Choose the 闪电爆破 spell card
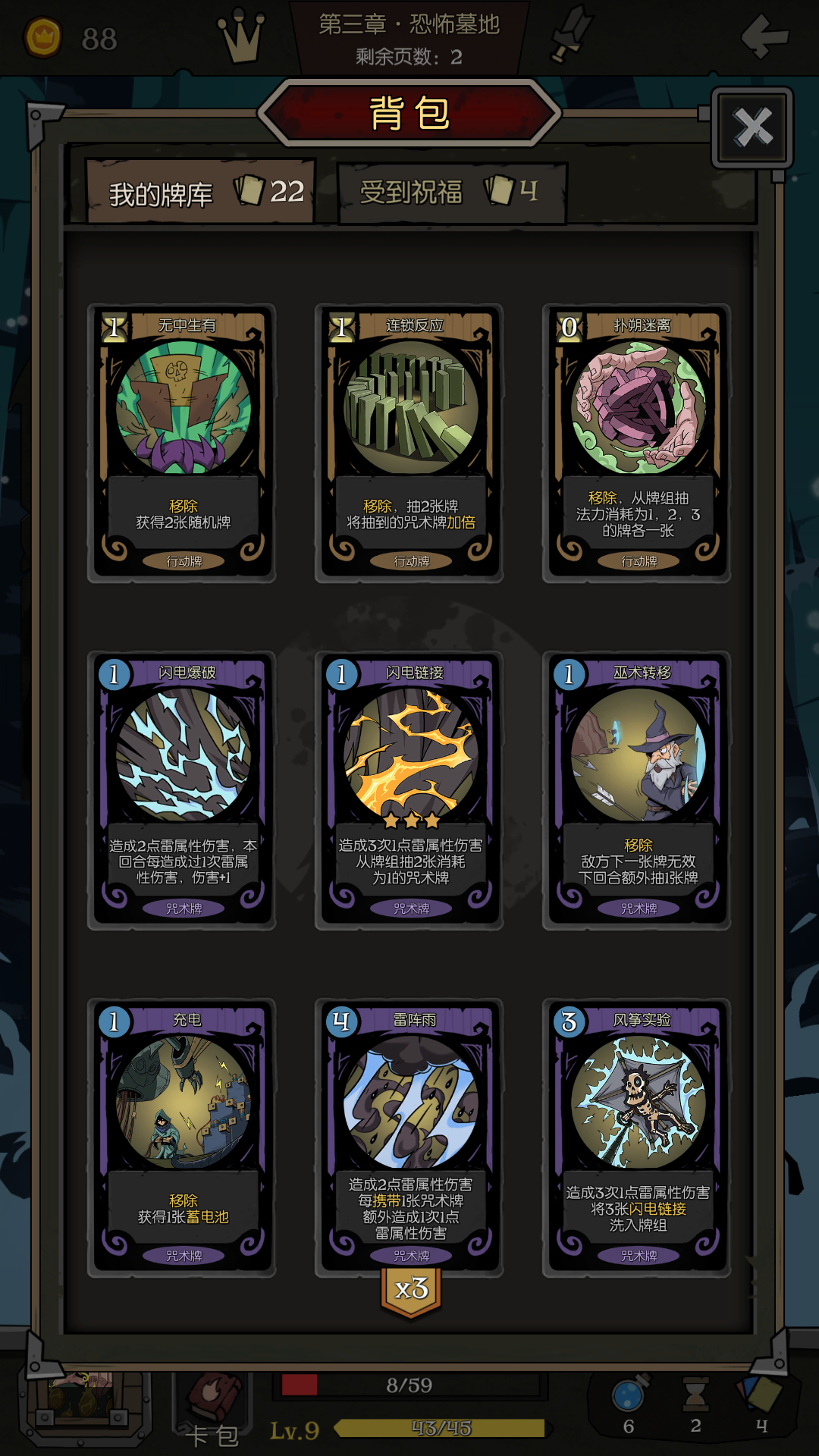 [182, 790]
